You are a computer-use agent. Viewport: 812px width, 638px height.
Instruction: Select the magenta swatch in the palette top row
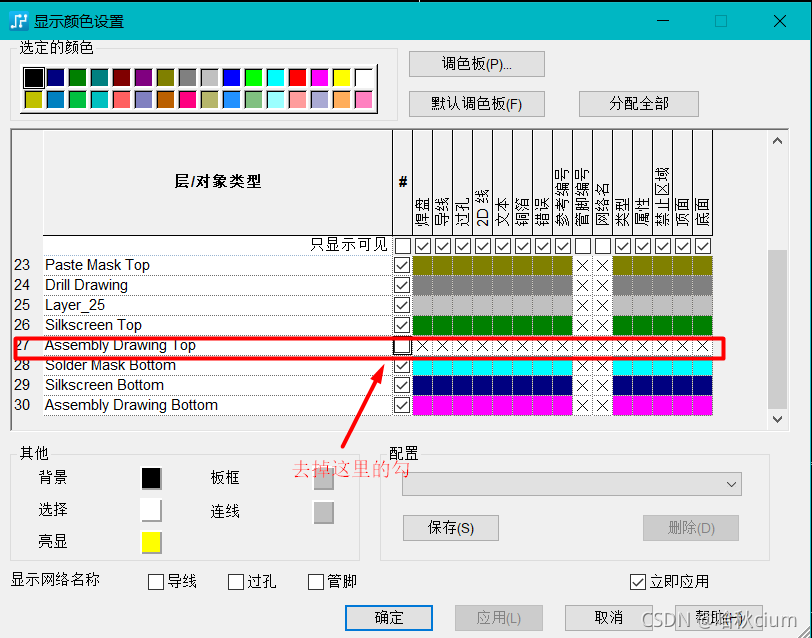tap(320, 78)
